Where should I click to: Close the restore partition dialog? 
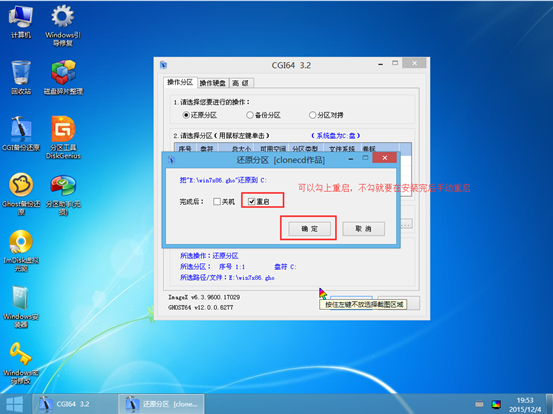[x=384, y=158]
